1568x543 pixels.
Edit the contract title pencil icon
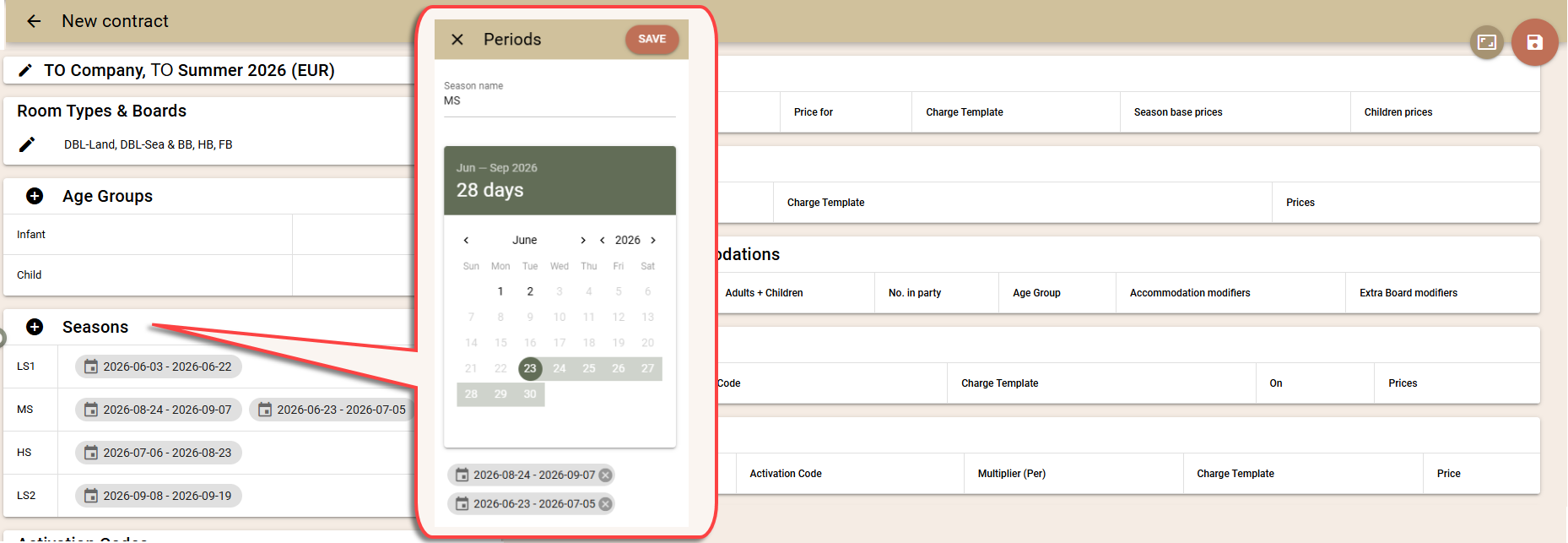click(25, 70)
